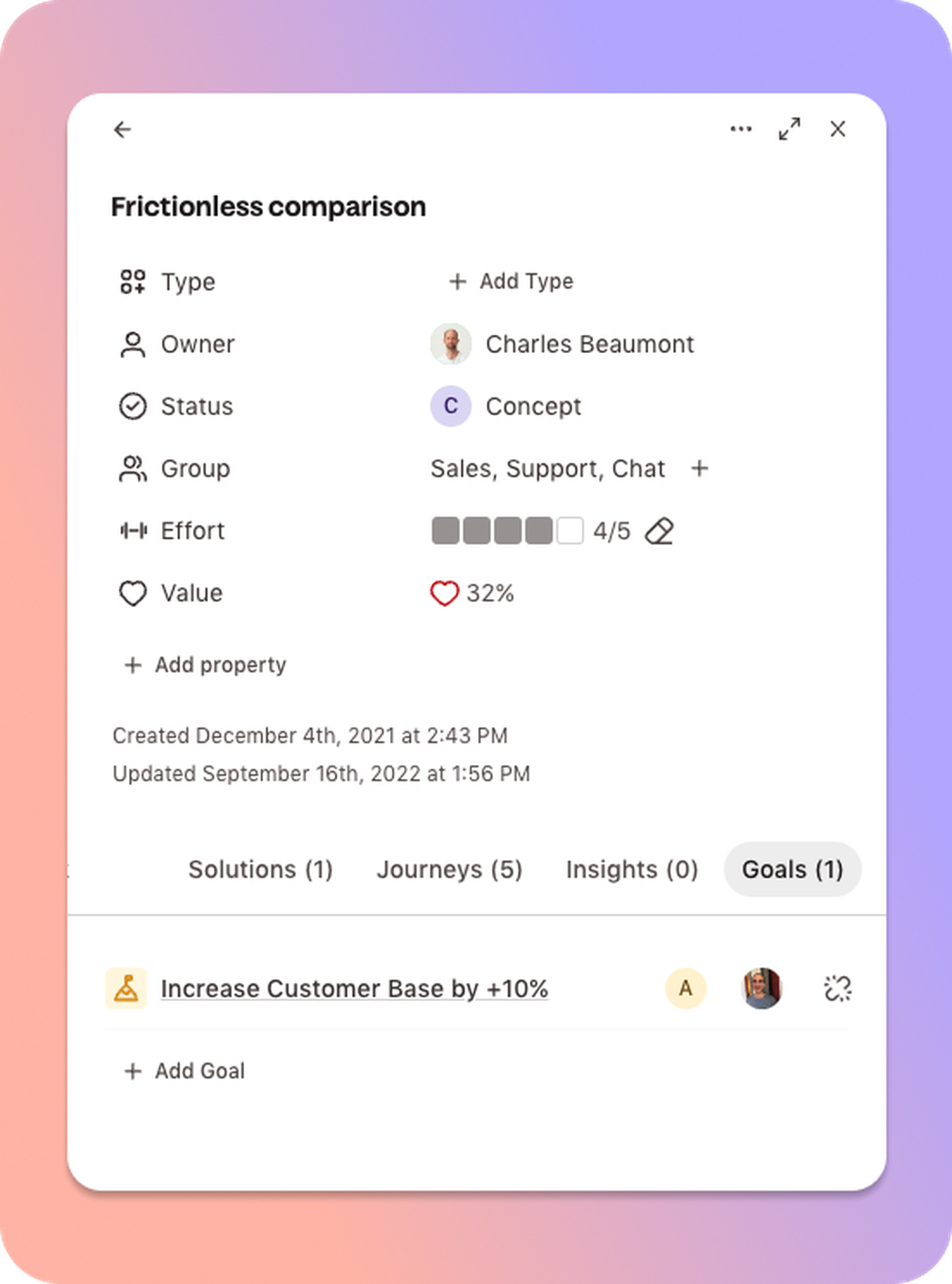Image resolution: width=952 pixels, height=1284 pixels.
Task: Click Add property
Action: click(x=205, y=665)
